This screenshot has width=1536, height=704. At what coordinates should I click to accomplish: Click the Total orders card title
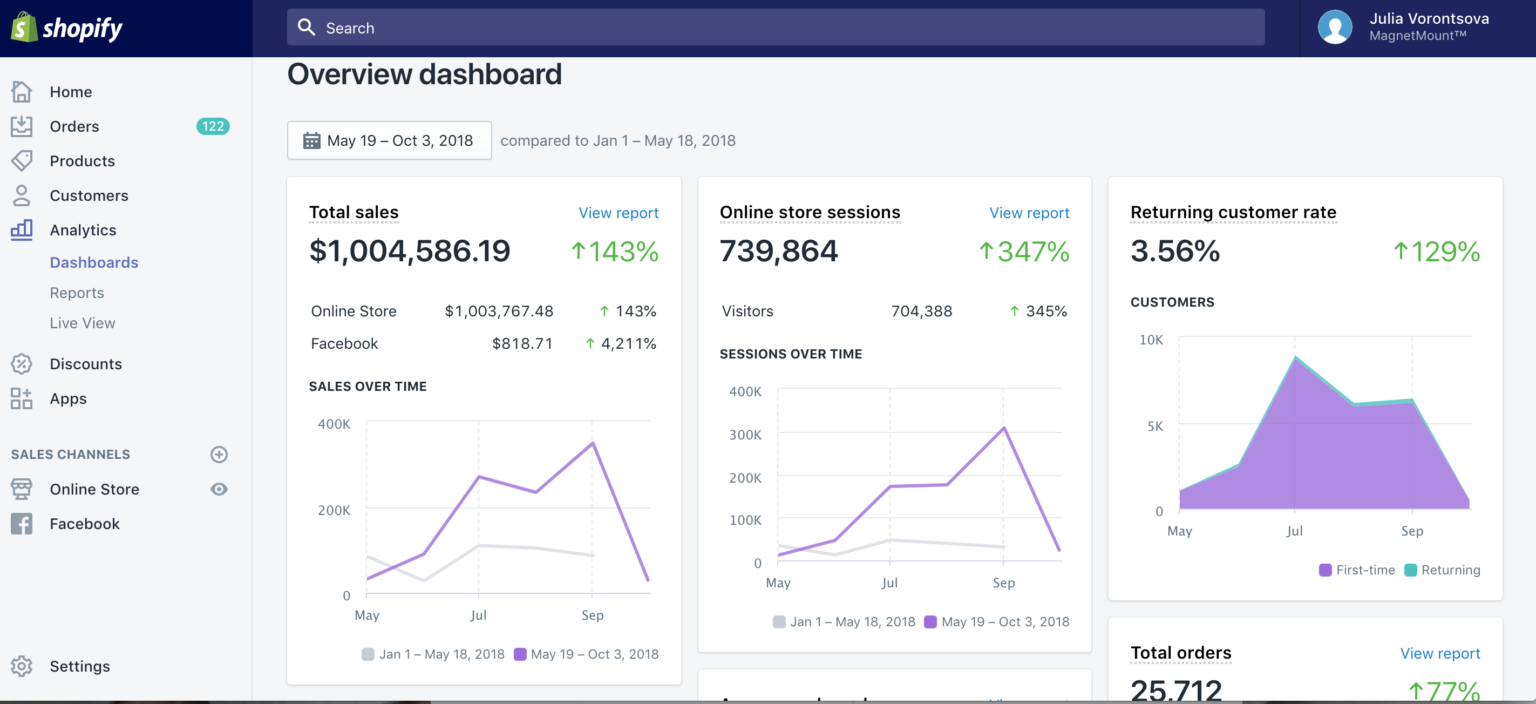click(x=1181, y=653)
